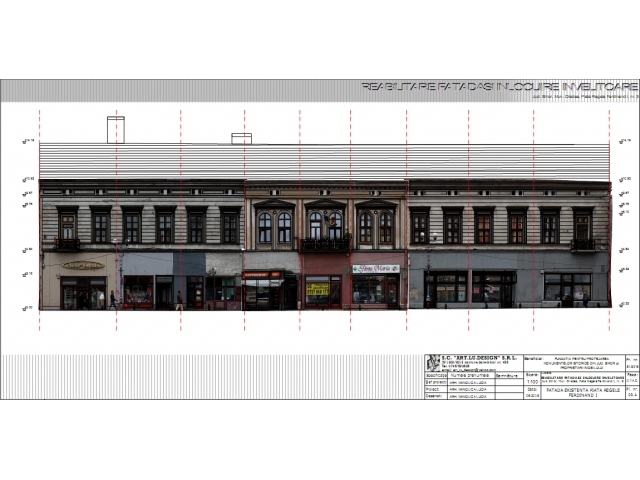This screenshot has width=640, height=480.
Task: Click the drawing header title text at top
Action: click(498, 87)
